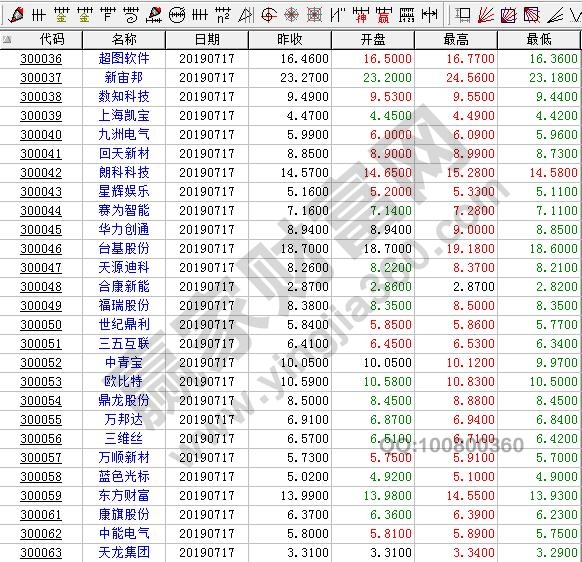The image size is (582, 562).
Task: Sort by the 开盘 column header
Action: [373, 39]
